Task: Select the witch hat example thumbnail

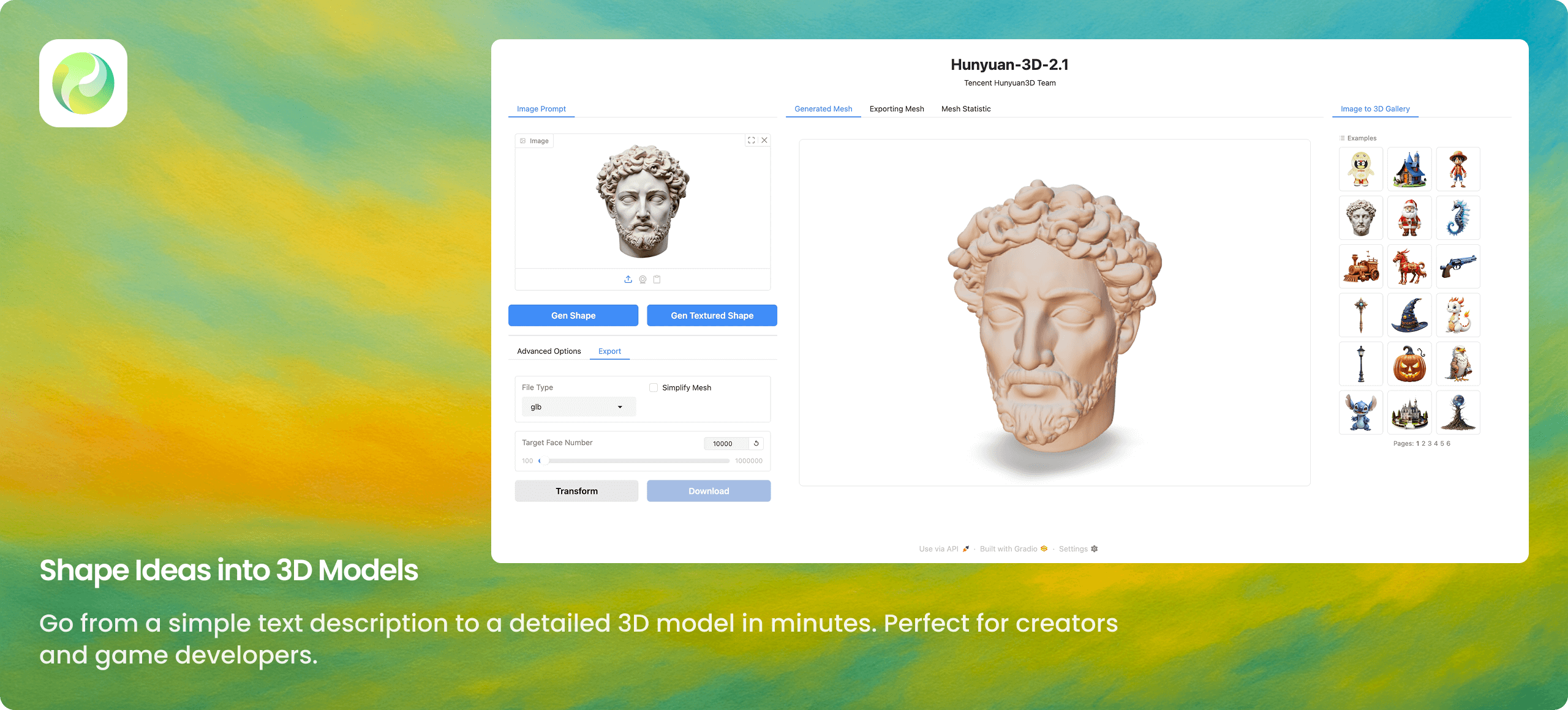Action: tap(1409, 315)
